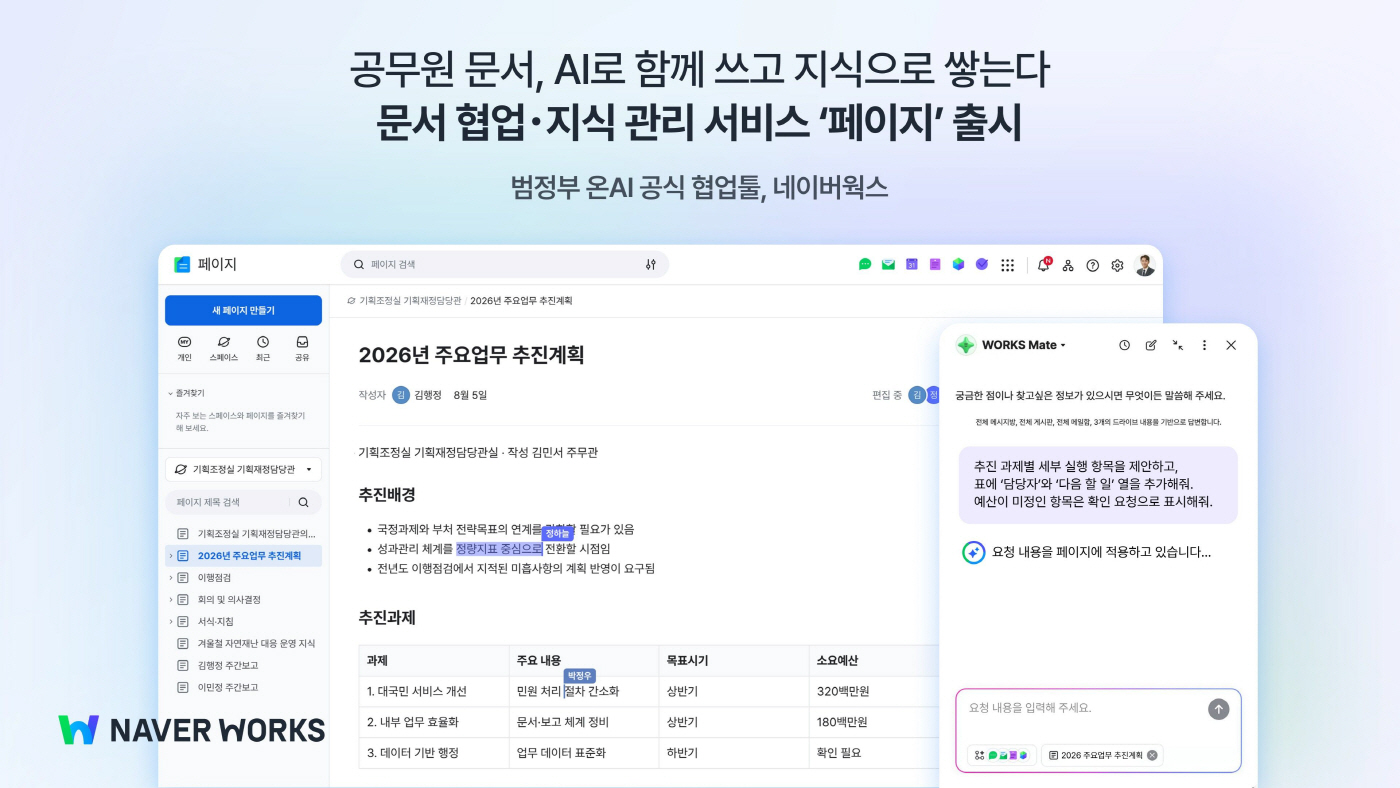
Task: Click the 소요예산 table header cell
Action: pyautogui.click(x=875, y=661)
